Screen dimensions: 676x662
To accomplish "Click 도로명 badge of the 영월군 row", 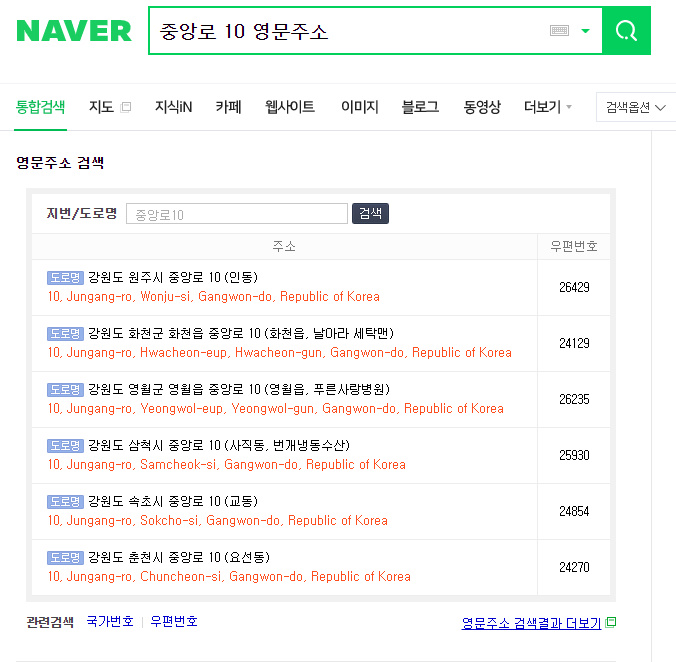I will coord(65,390).
